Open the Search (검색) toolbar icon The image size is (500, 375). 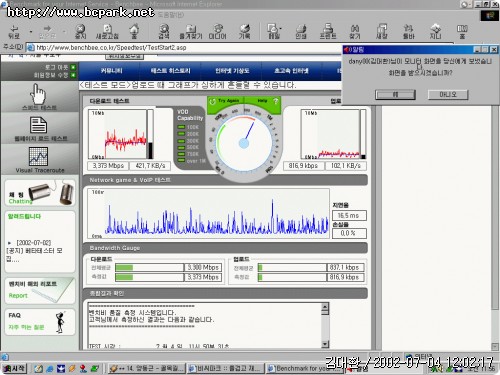164,31
